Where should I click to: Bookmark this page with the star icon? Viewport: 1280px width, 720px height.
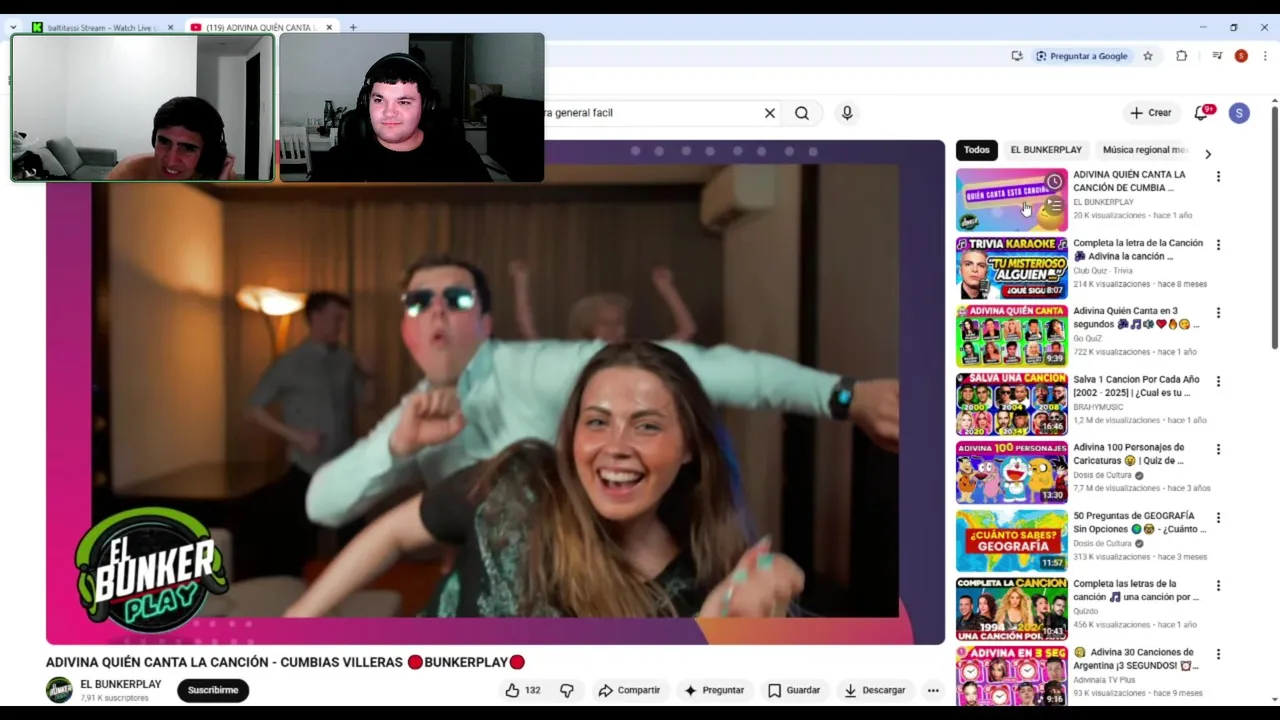tap(1148, 56)
